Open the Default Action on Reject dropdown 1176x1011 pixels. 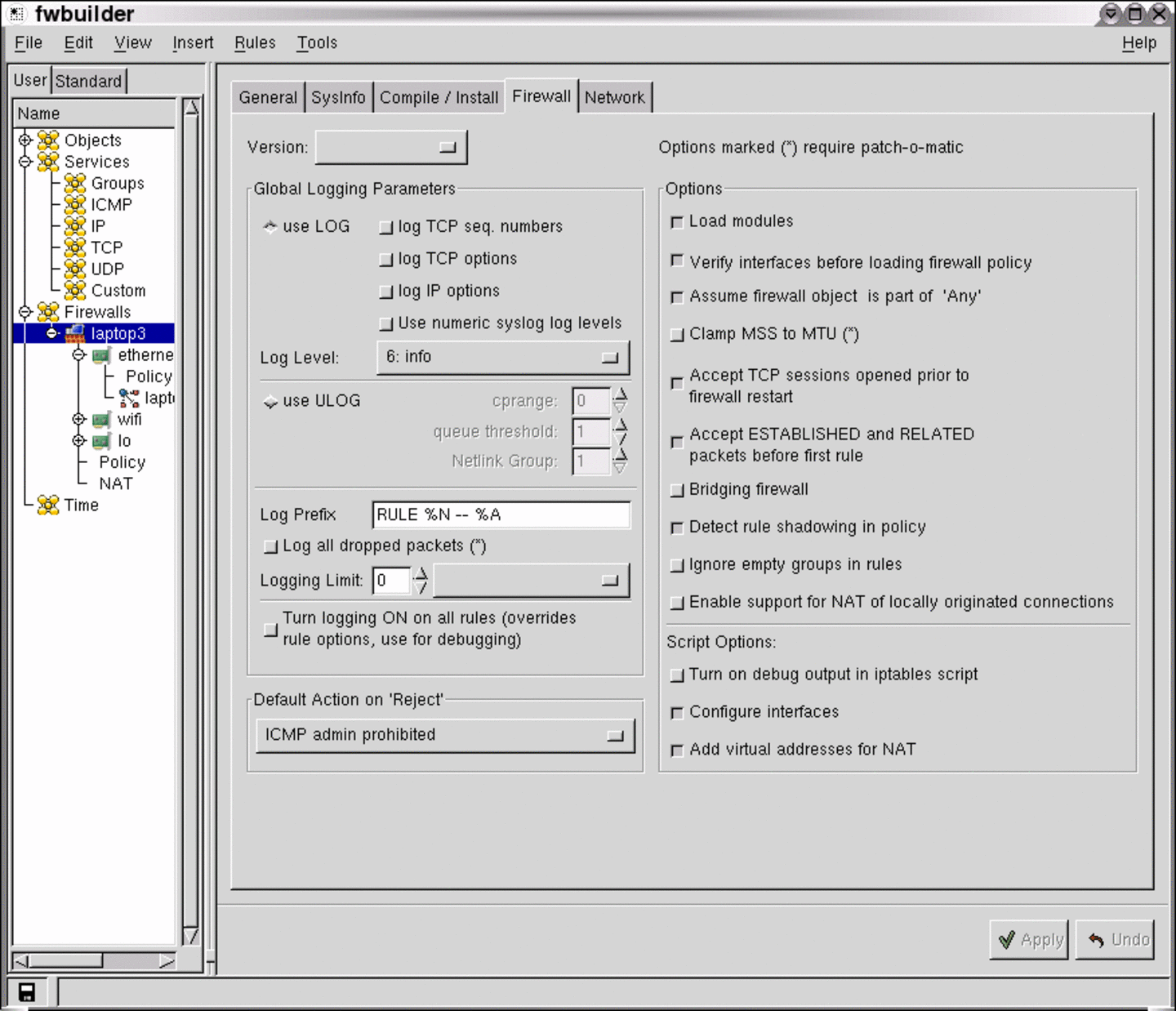click(444, 735)
